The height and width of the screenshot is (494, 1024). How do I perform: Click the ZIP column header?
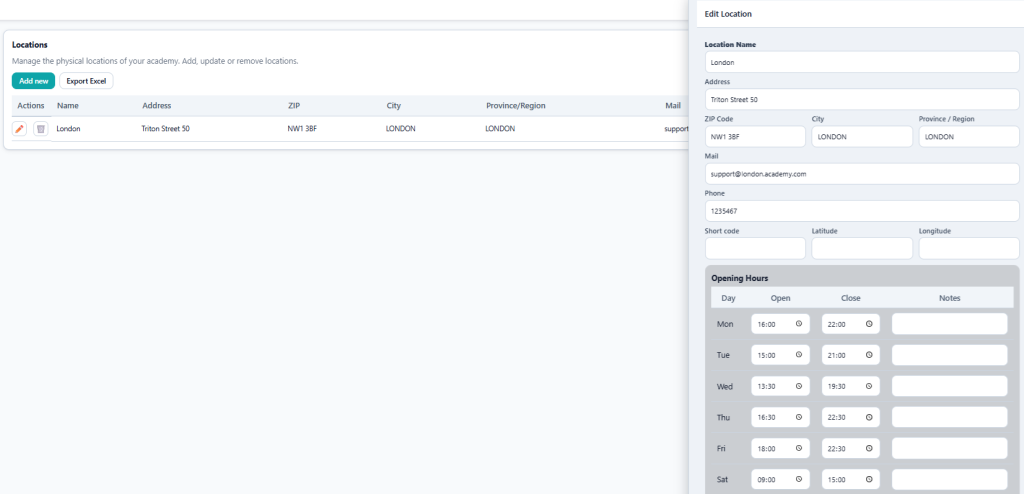[294, 105]
